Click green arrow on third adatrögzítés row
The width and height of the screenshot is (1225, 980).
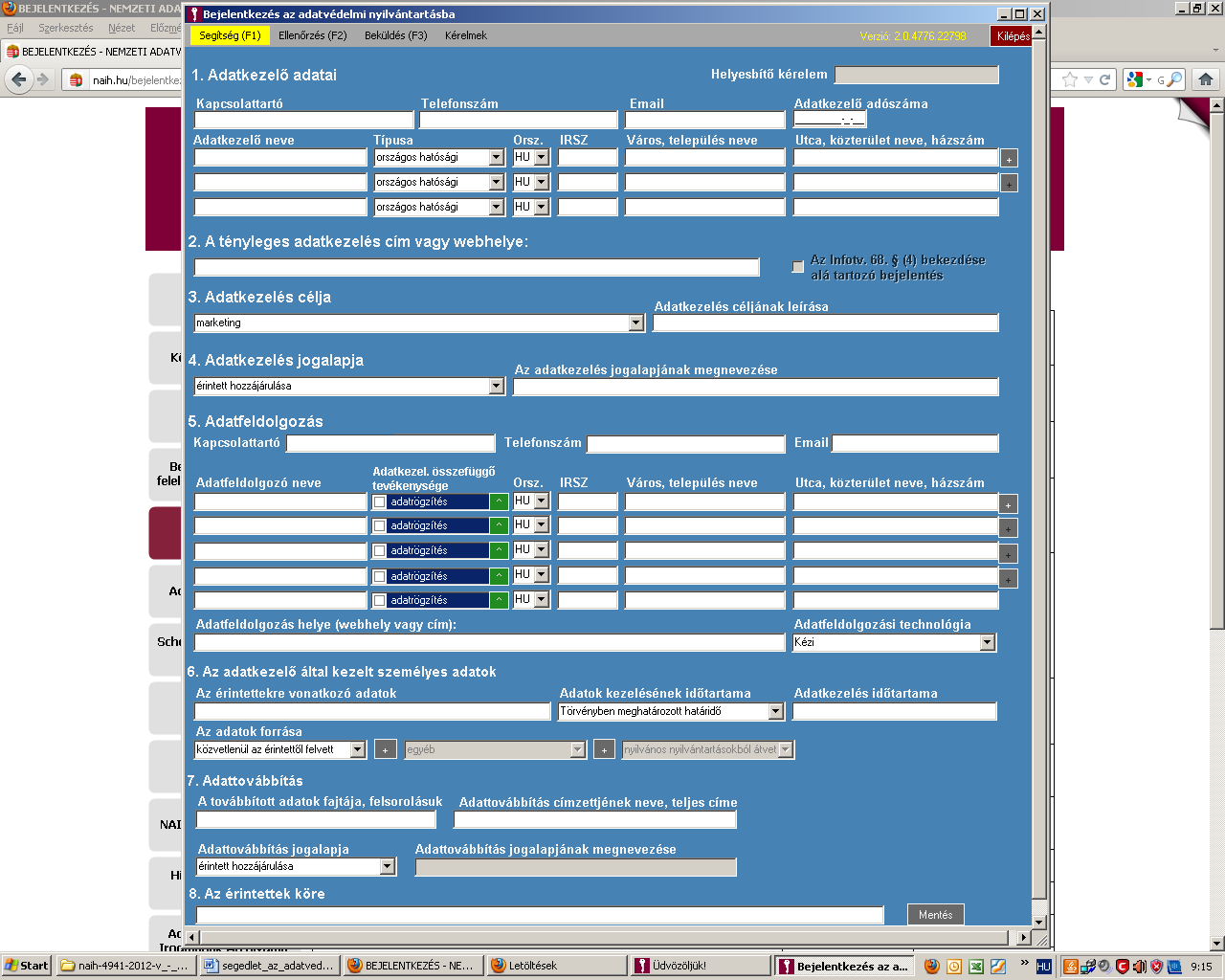pos(499,550)
